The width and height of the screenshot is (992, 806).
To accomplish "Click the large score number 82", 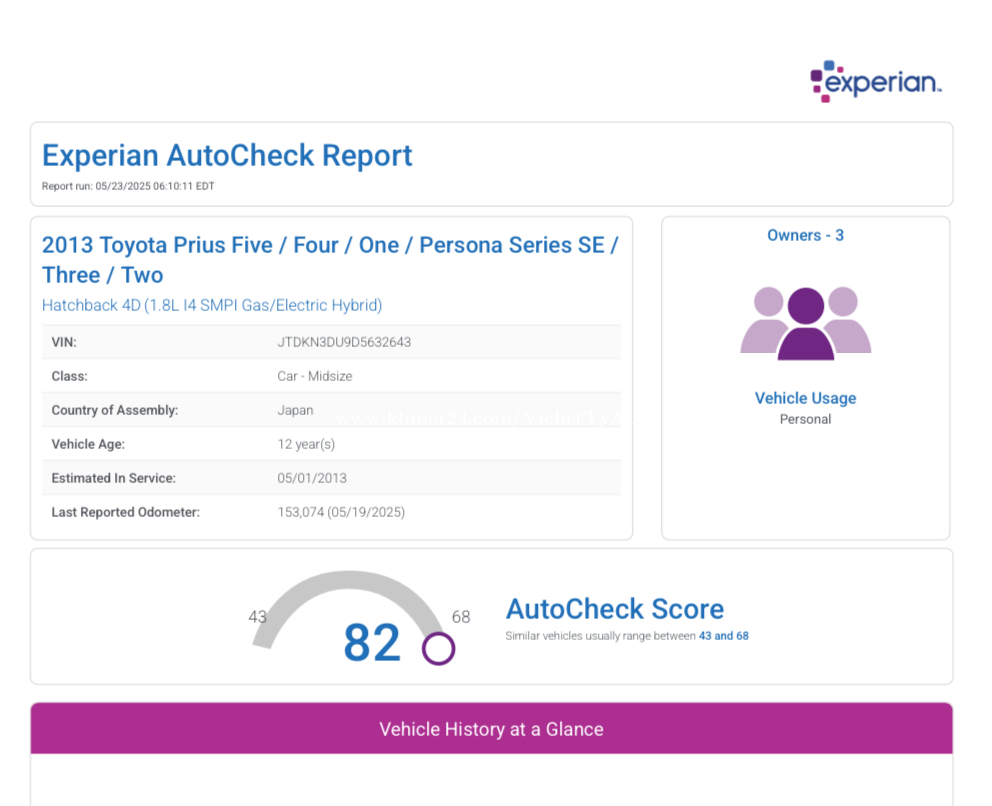I will pyautogui.click(x=372, y=643).
